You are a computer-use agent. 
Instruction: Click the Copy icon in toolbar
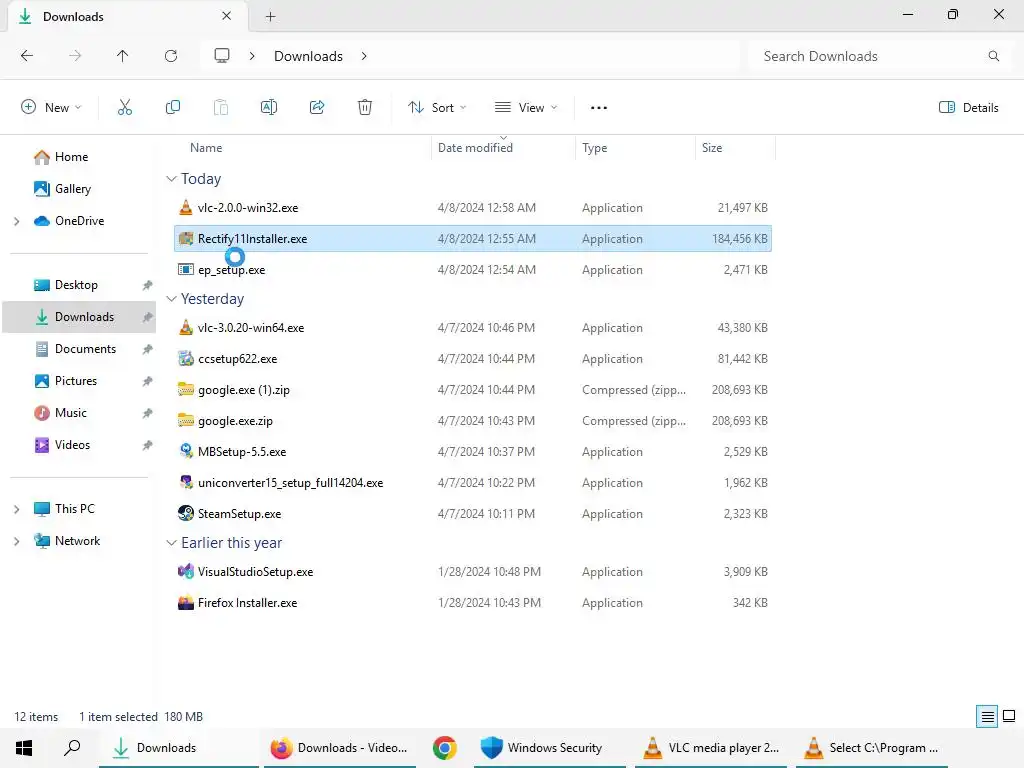tap(172, 108)
